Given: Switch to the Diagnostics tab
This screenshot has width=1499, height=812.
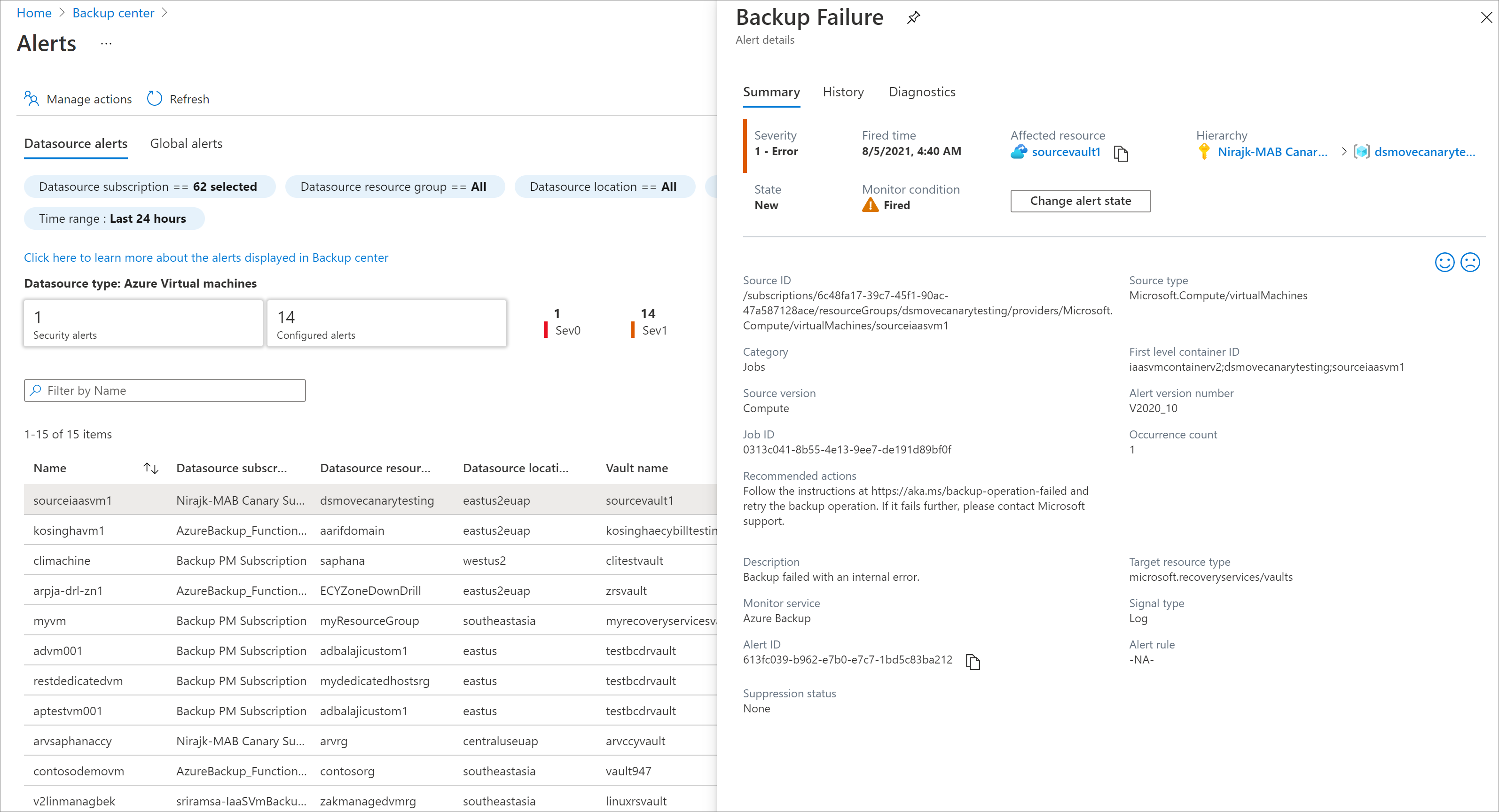Looking at the screenshot, I should (x=921, y=92).
